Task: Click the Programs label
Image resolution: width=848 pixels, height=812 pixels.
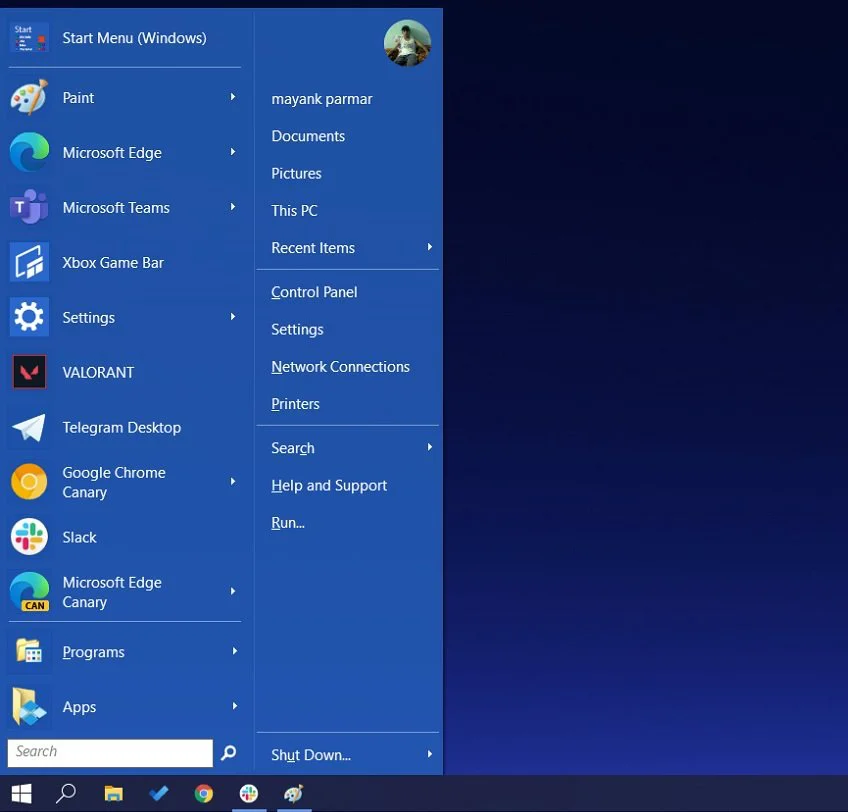Action: [94, 652]
